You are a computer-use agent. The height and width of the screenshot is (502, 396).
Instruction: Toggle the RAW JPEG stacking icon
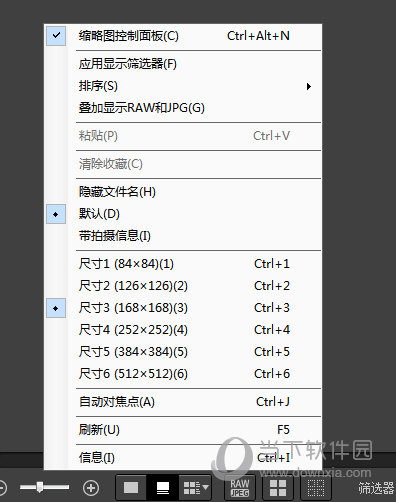coord(240,488)
